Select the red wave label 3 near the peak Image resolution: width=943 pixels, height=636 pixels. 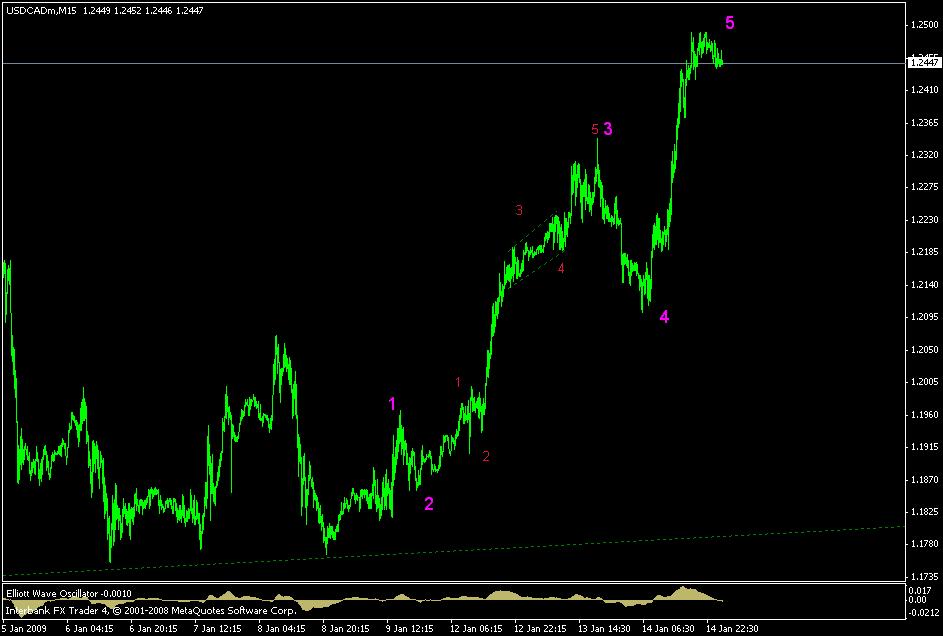(x=518, y=209)
